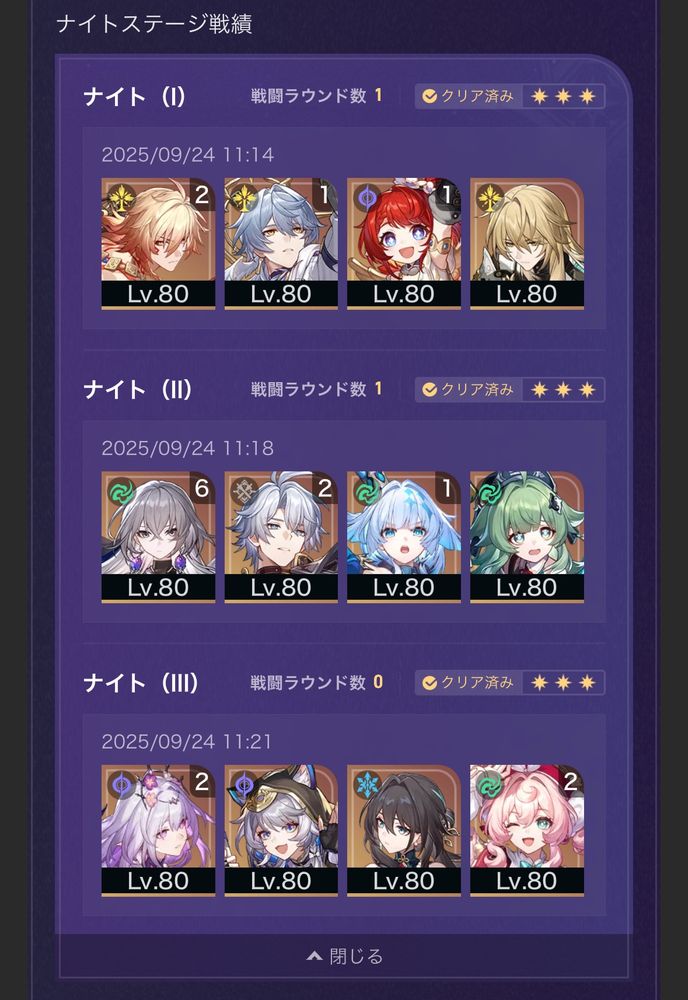Collapse the panel with 閉じる
The height and width of the screenshot is (1000, 688).
pyautogui.click(x=345, y=956)
